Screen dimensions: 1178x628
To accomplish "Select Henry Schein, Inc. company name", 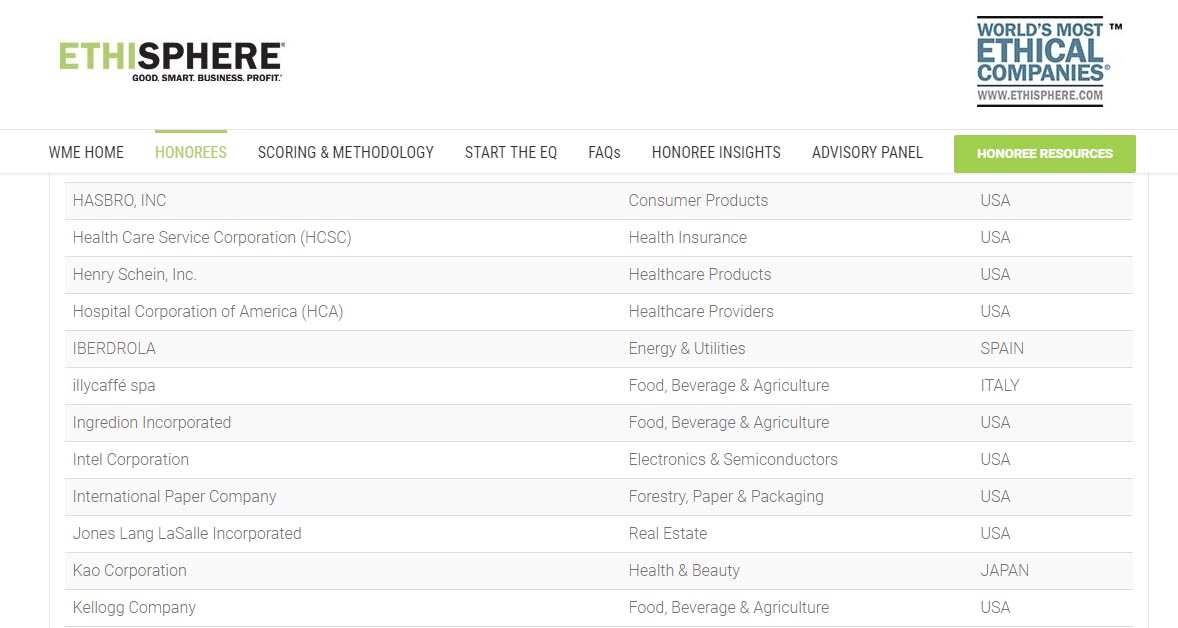I will 134,275.
